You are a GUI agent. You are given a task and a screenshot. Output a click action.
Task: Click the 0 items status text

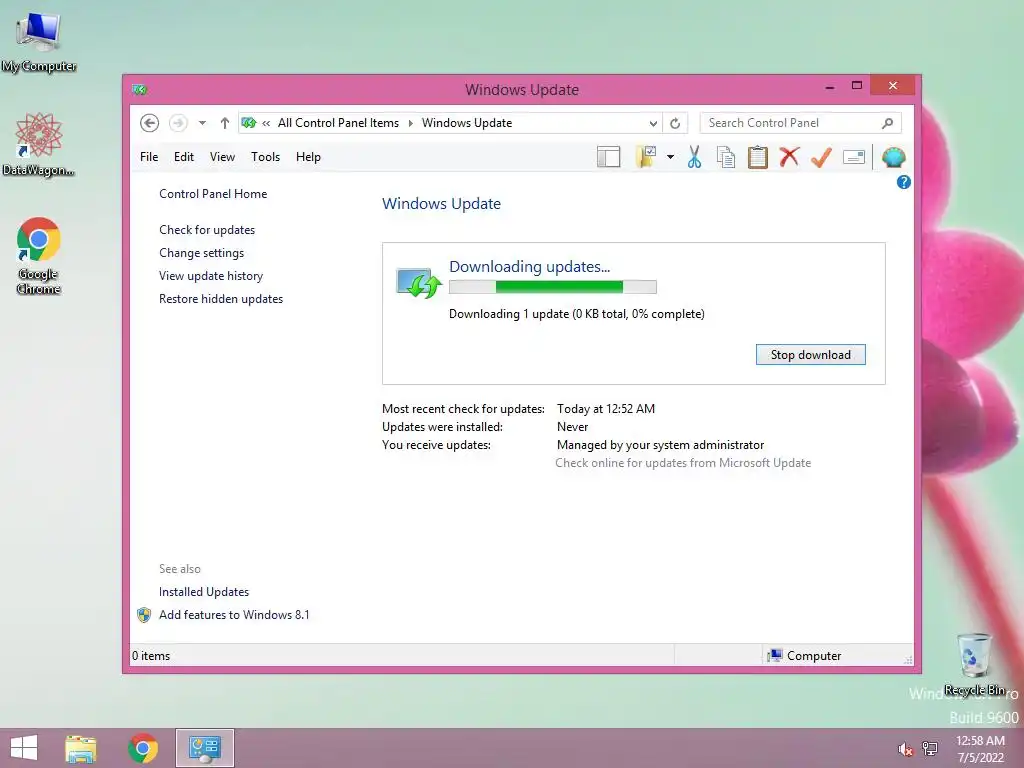[x=151, y=656]
